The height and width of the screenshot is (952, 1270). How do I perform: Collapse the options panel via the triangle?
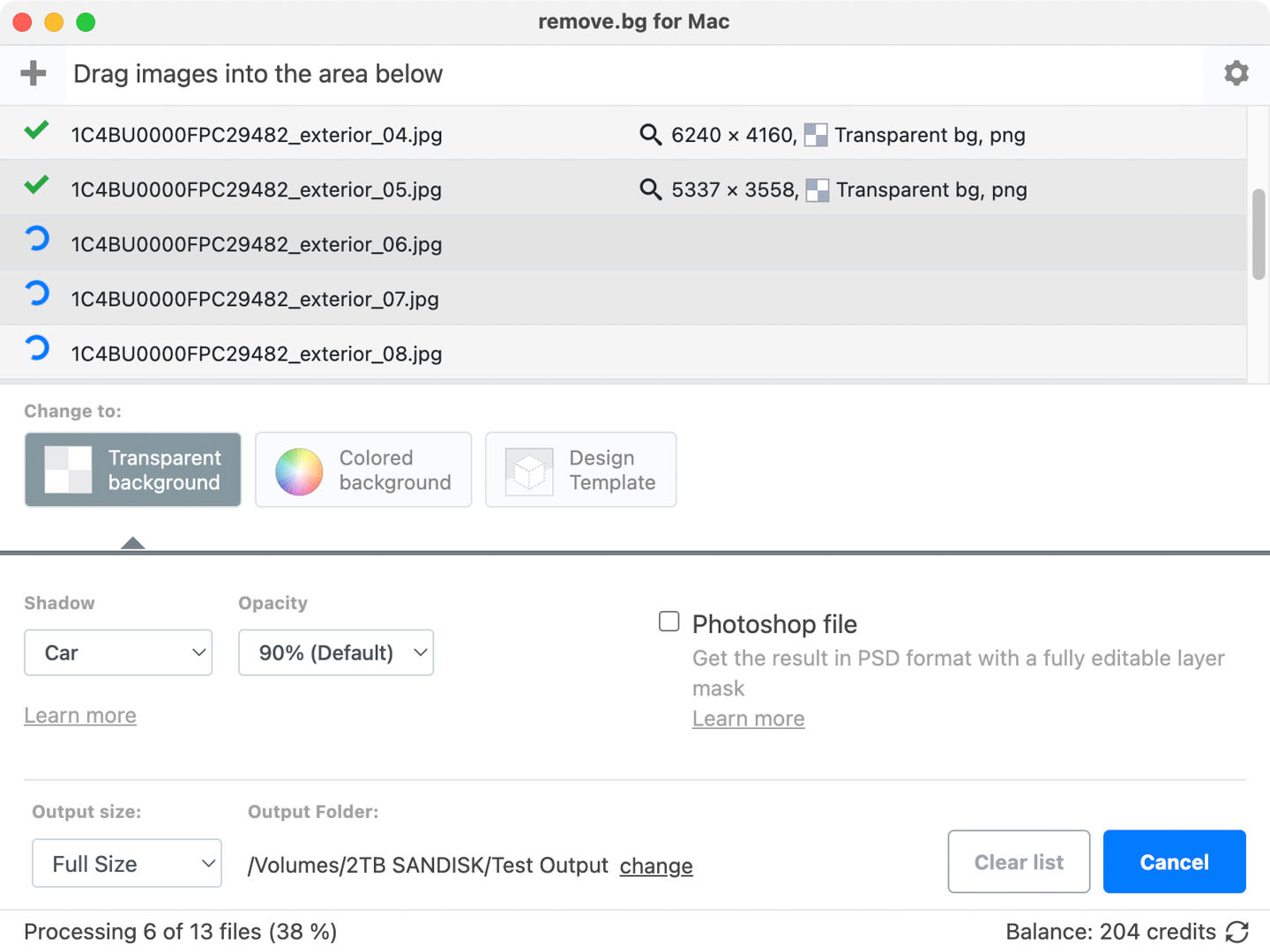pos(132,542)
